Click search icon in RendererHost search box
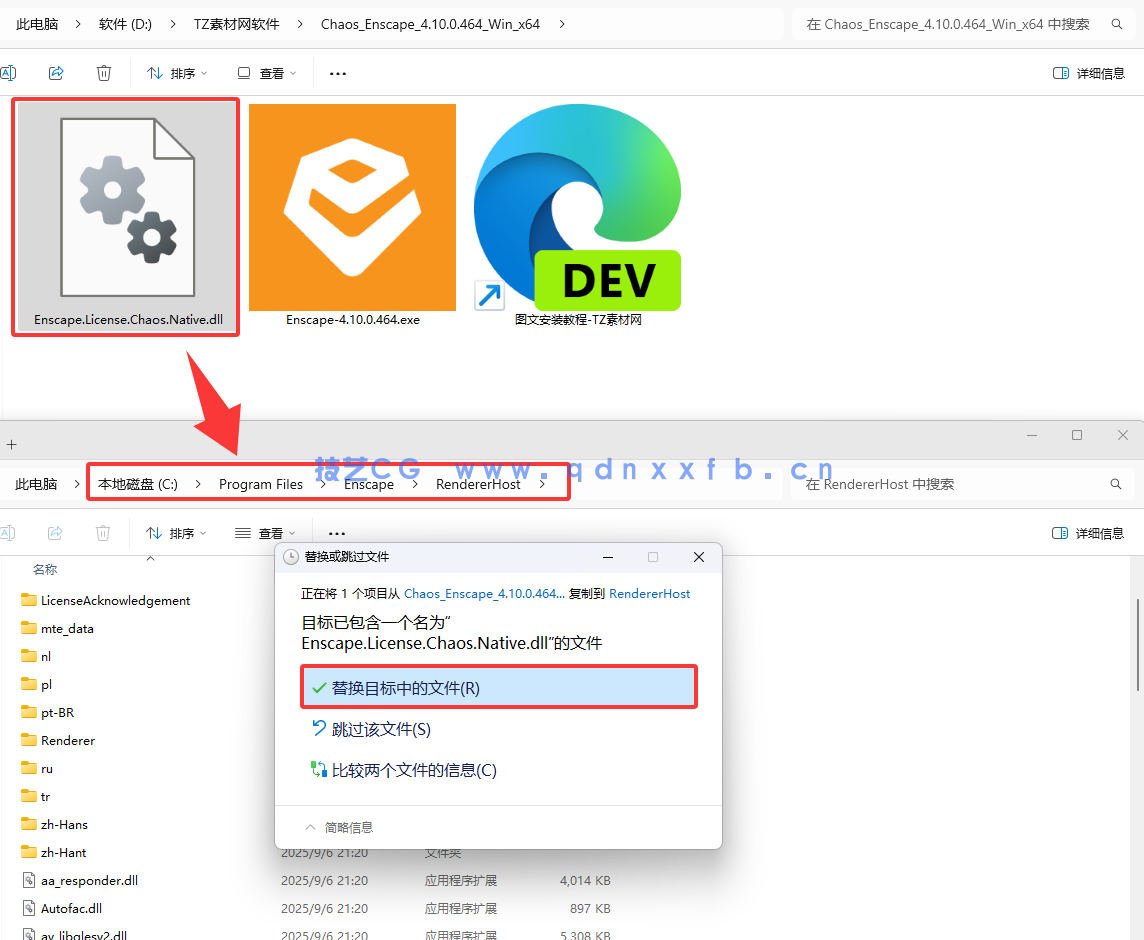 (1116, 484)
